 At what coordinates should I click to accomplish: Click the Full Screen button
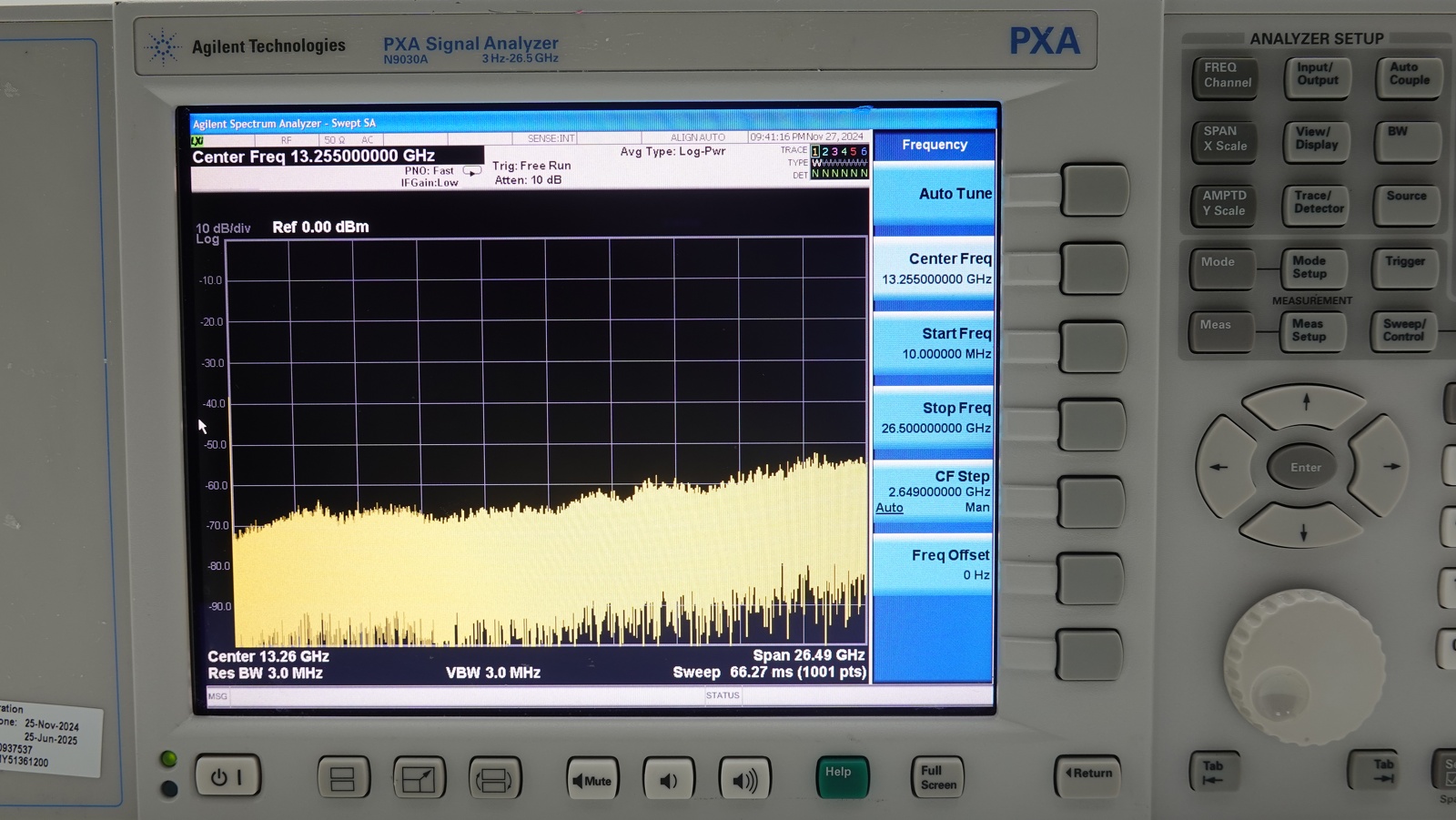pos(937,777)
